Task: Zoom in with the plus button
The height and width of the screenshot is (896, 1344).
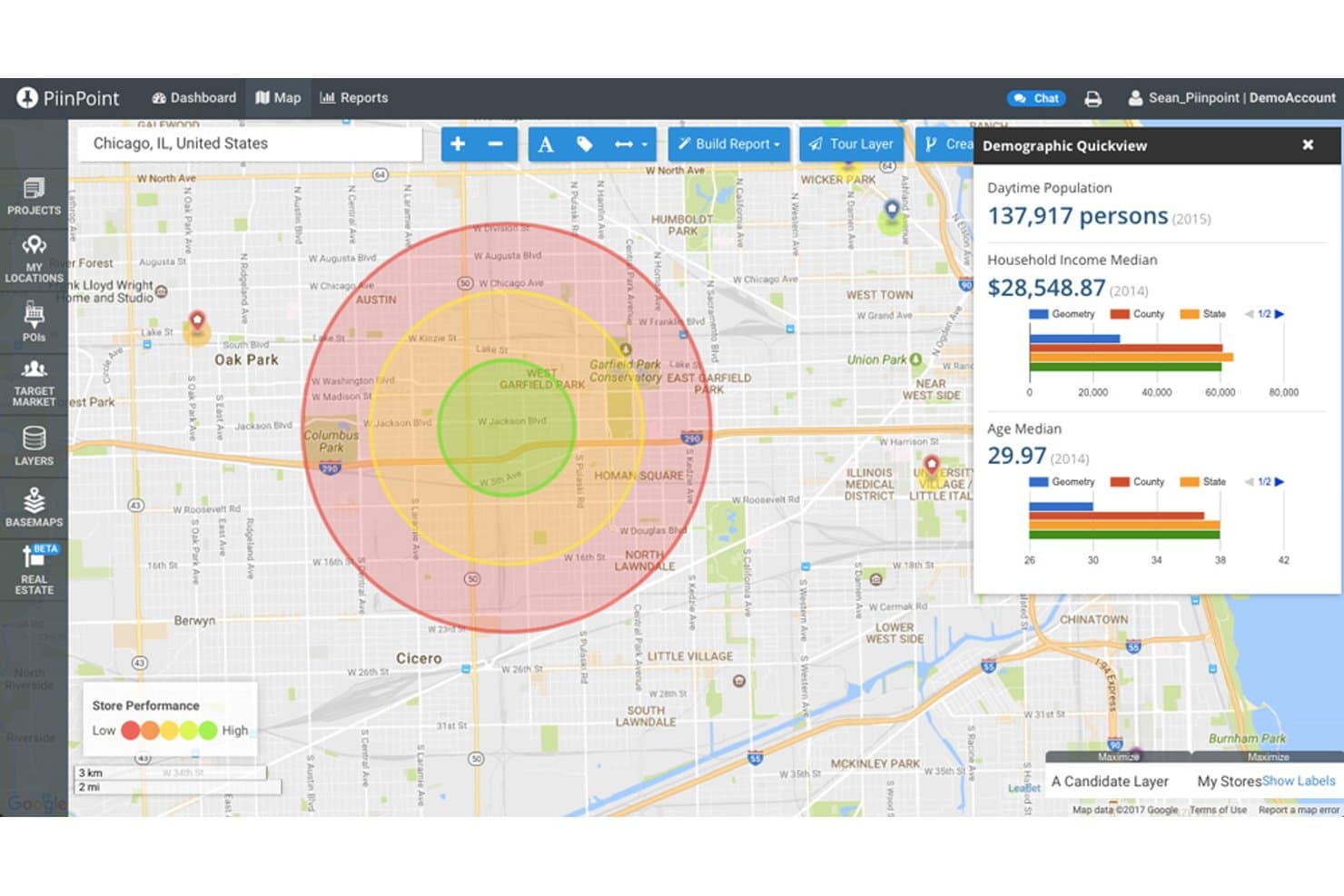Action: 458,143
